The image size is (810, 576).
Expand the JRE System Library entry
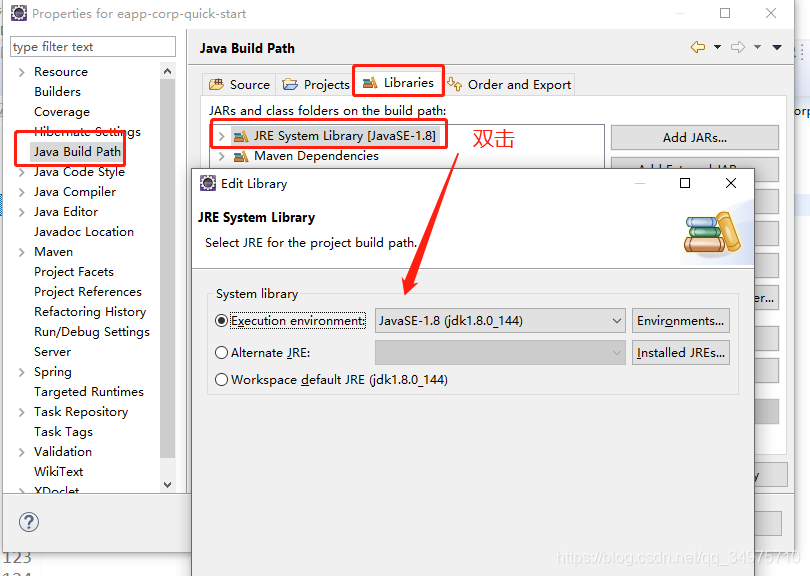click(221, 136)
